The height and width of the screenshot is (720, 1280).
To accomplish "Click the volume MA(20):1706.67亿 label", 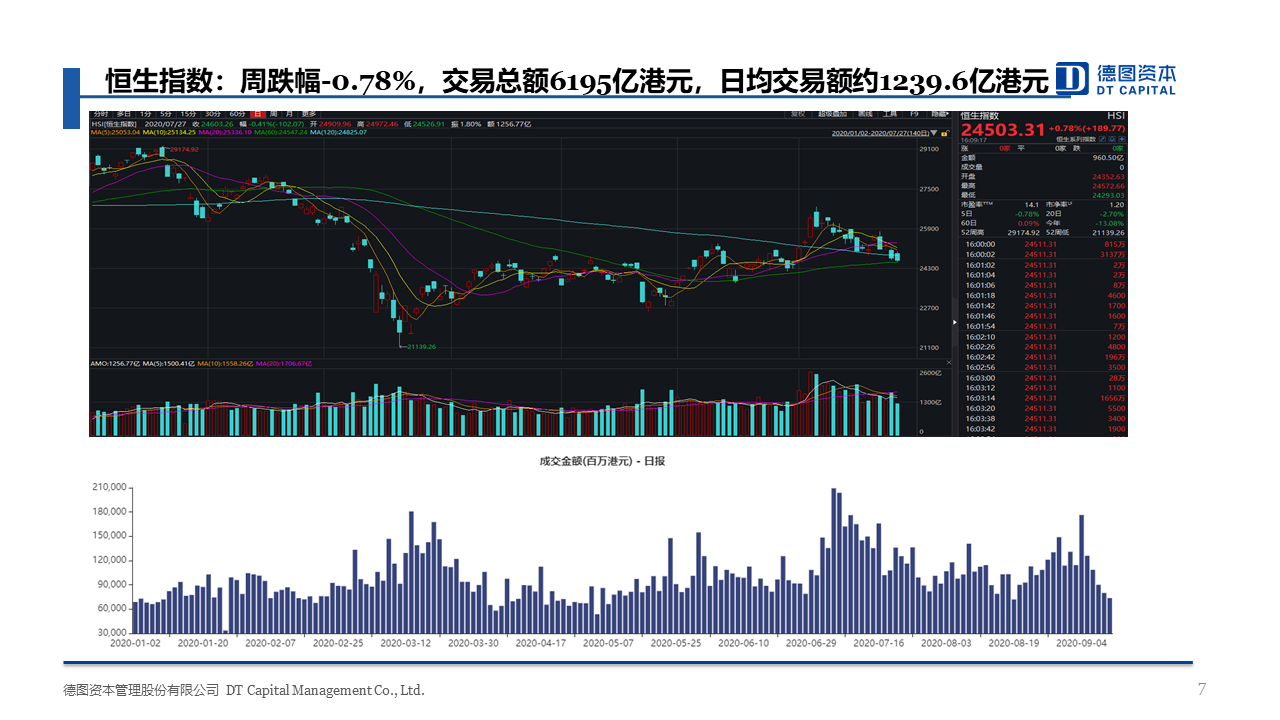I will pyautogui.click(x=284, y=364).
